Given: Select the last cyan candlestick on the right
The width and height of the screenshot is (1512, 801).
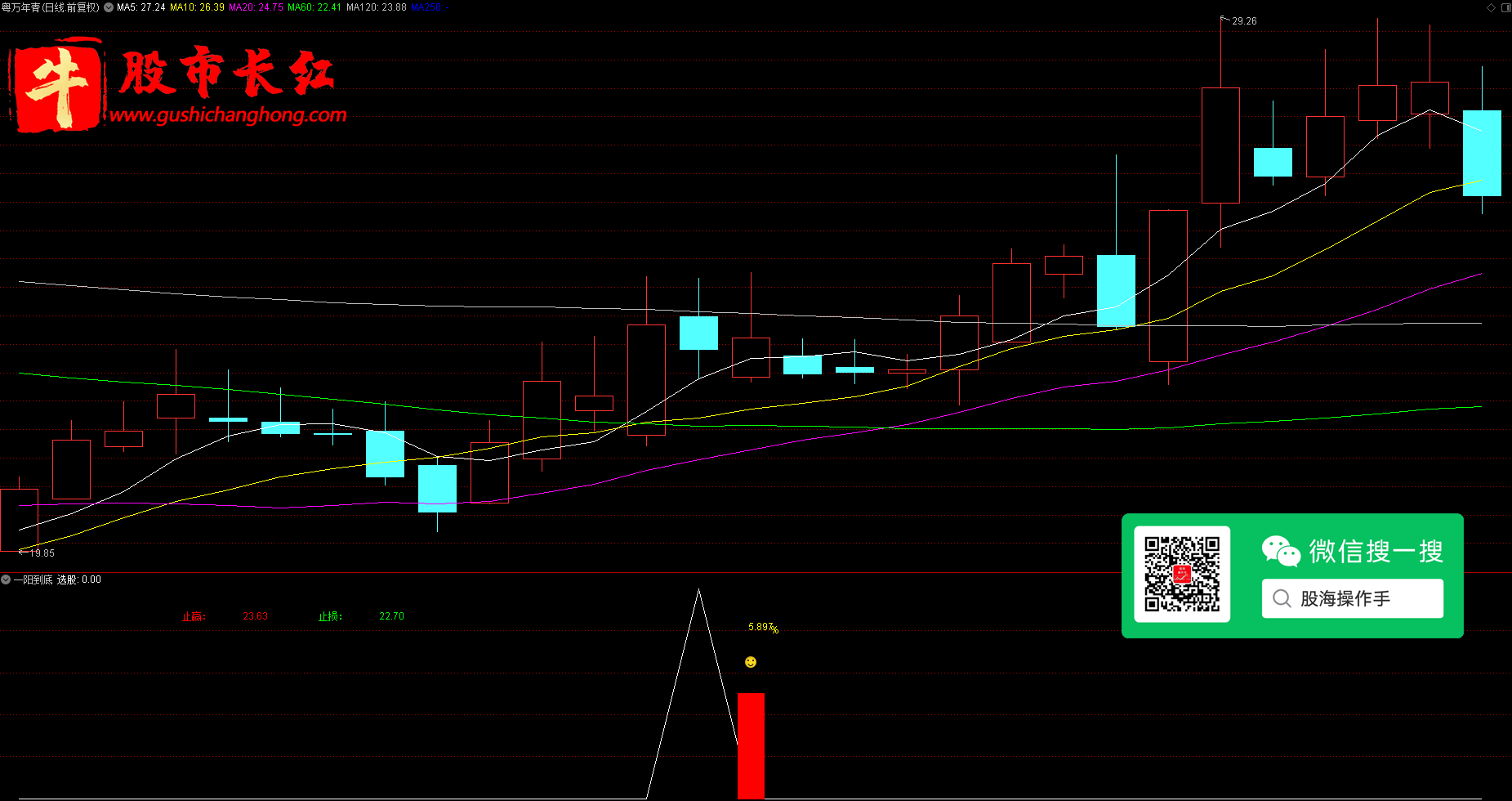Looking at the screenshot, I should (1482, 153).
